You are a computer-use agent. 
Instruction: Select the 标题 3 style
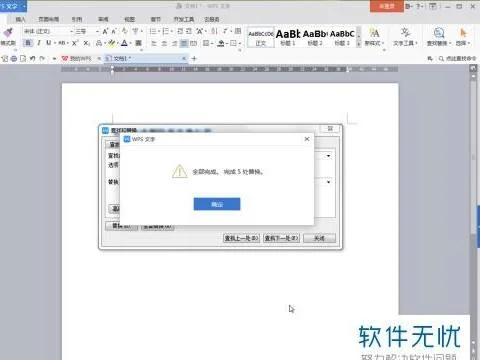(x=342, y=37)
